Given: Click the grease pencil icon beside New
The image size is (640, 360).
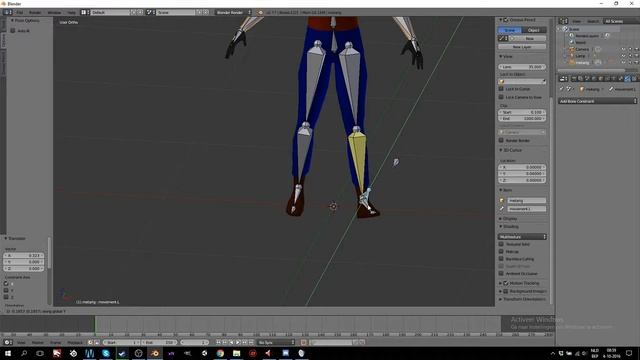Looking at the screenshot, I should pos(502,38).
